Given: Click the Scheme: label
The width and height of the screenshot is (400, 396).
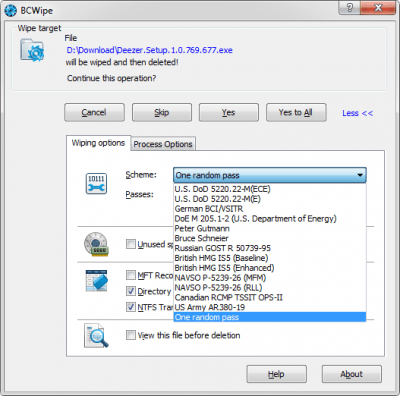Looking at the screenshot, I should click(x=141, y=175).
